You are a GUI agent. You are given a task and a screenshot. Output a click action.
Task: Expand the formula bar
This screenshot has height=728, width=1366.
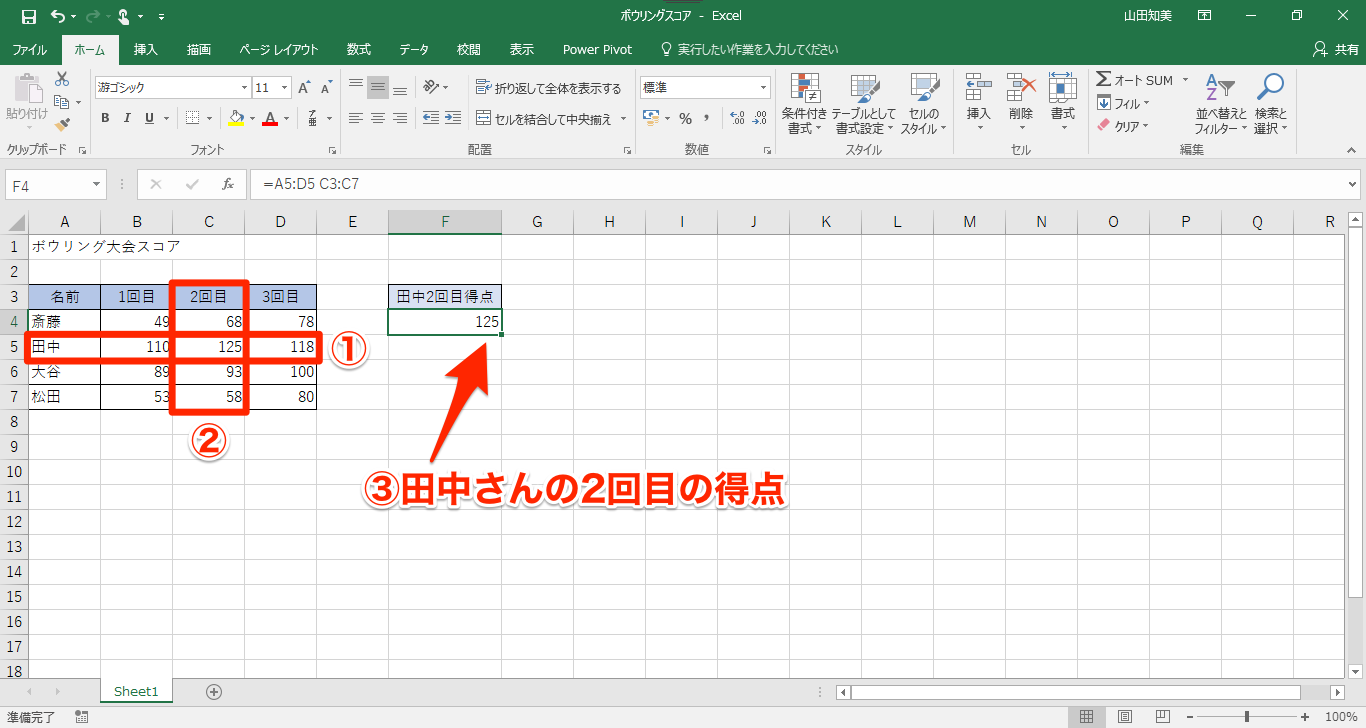pos(1353,184)
